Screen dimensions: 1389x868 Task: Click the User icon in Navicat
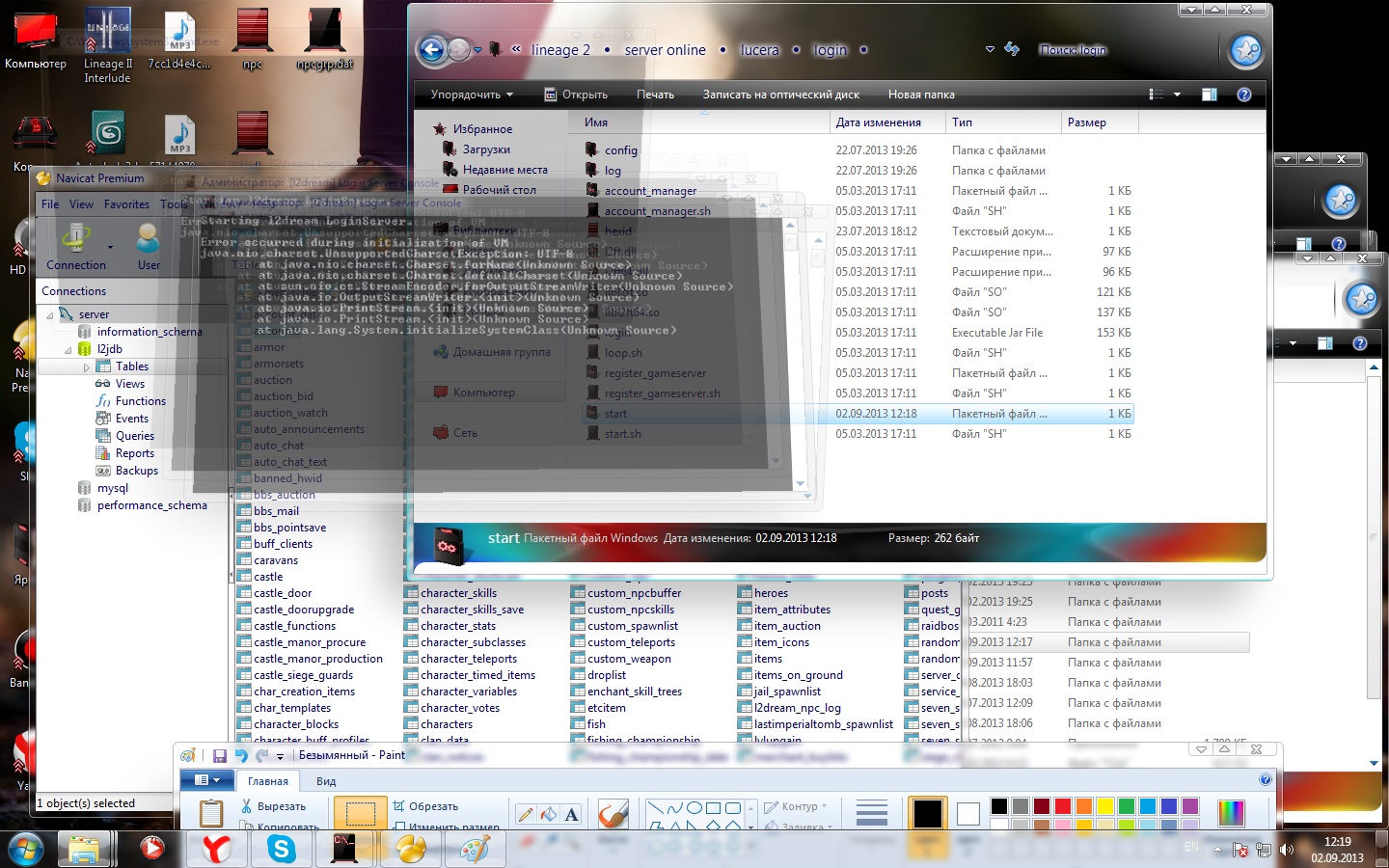(149, 238)
